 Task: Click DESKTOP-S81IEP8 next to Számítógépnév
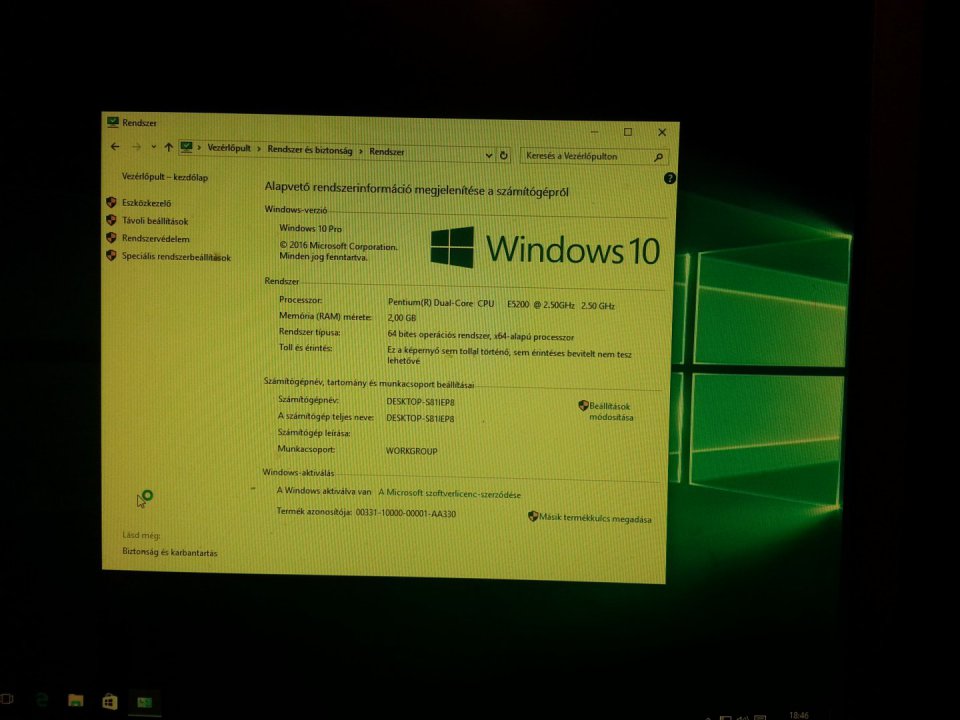(x=420, y=402)
